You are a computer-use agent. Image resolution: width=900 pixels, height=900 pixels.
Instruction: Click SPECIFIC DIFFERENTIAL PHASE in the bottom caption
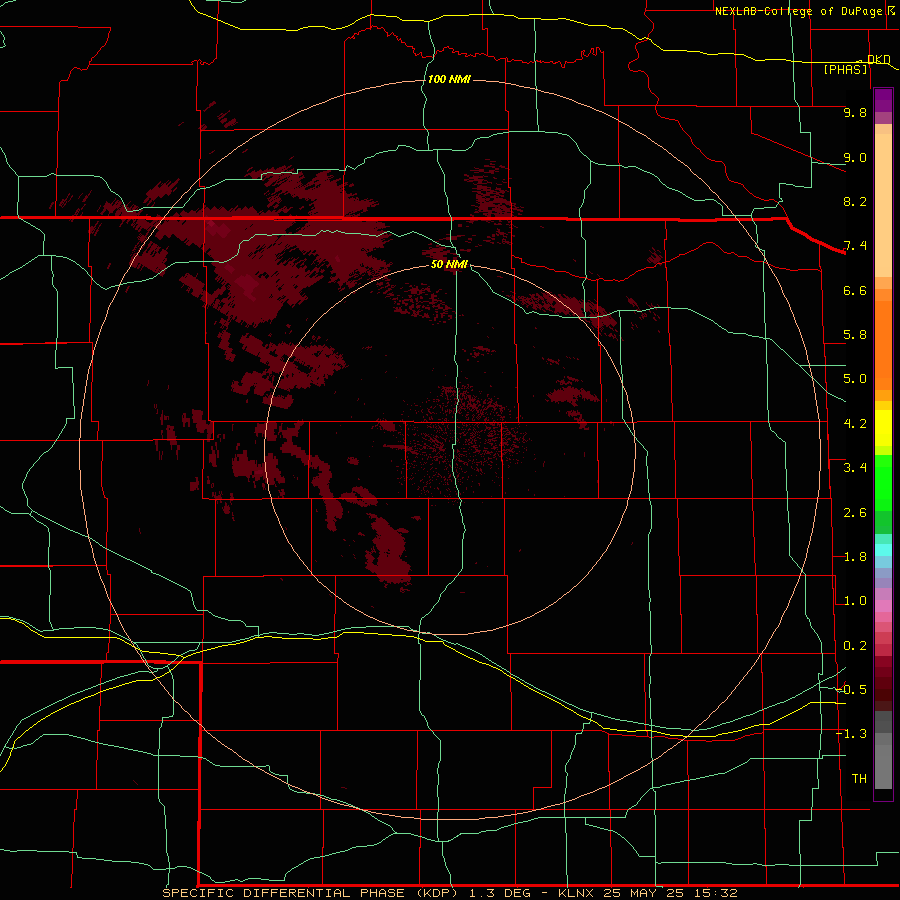pyautogui.click(x=286, y=893)
